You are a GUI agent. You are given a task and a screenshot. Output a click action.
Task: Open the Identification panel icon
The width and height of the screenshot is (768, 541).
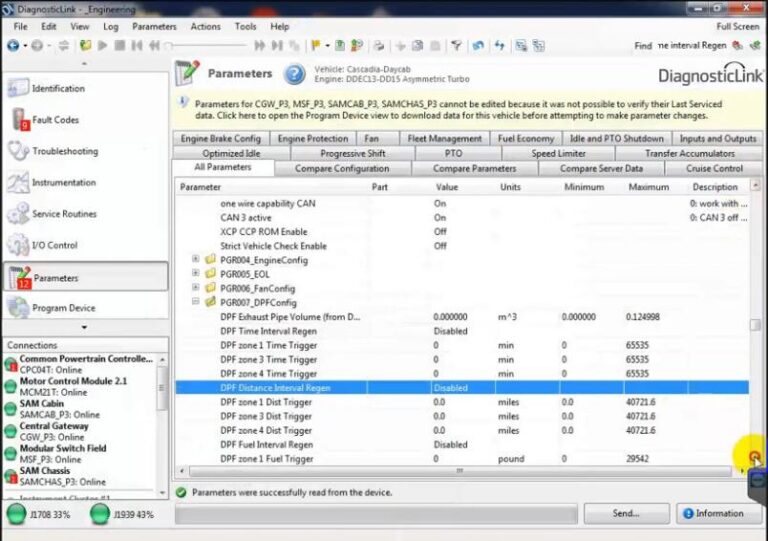point(17,88)
